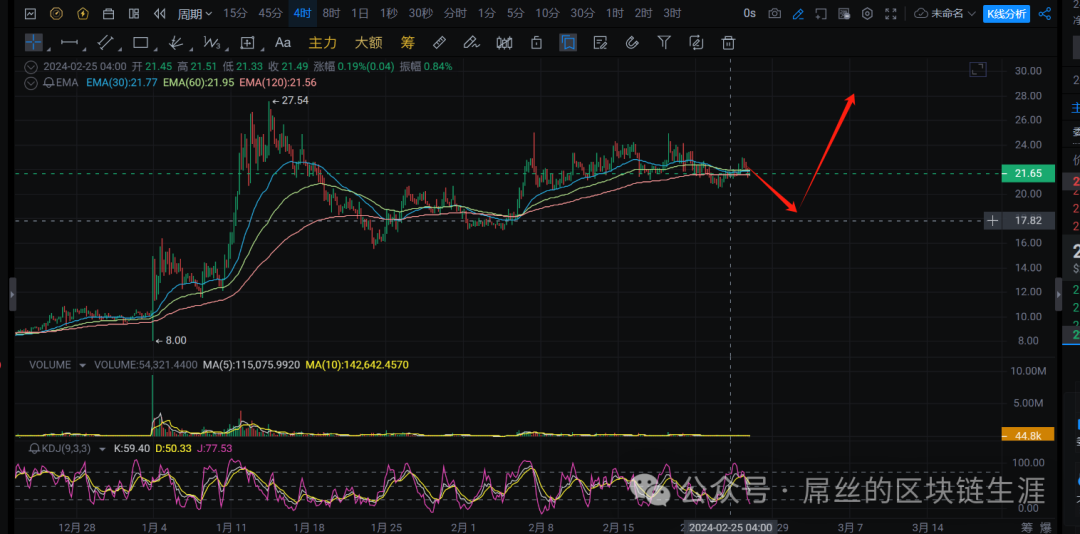The width and height of the screenshot is (1080, 534).
Task: Select the fan lines drawing tool
Action: 176,43
